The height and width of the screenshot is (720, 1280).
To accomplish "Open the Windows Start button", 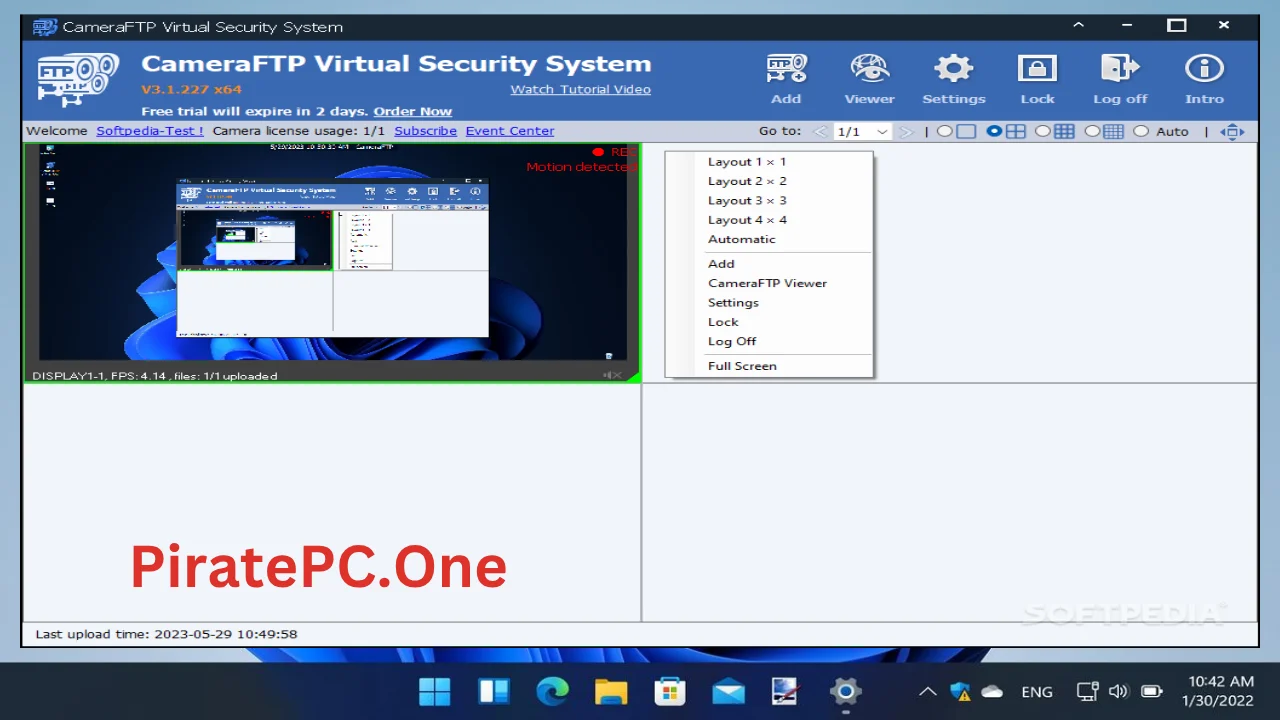I will tap(435, 691).
